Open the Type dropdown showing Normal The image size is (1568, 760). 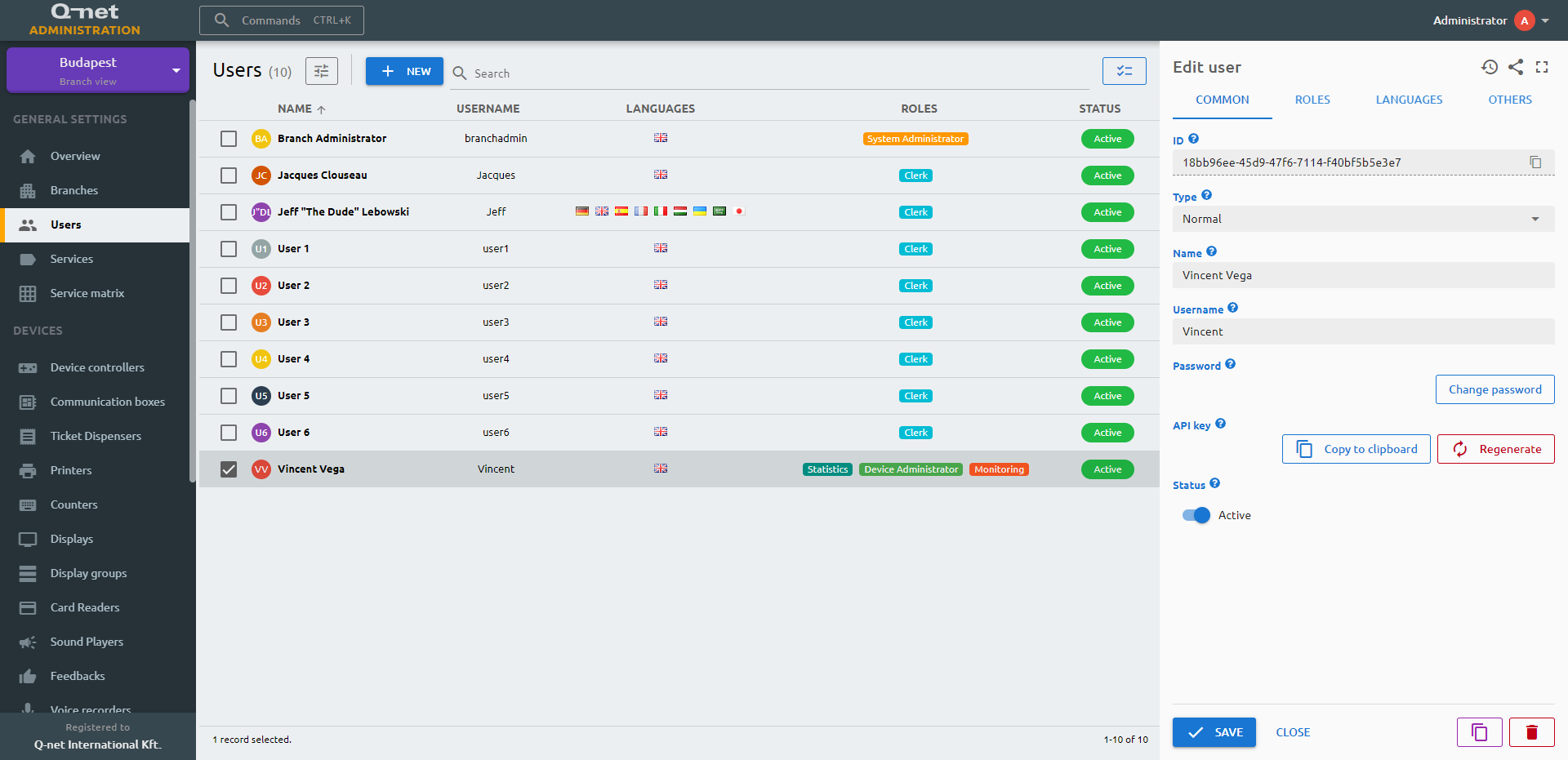[x=1364, y=219]
